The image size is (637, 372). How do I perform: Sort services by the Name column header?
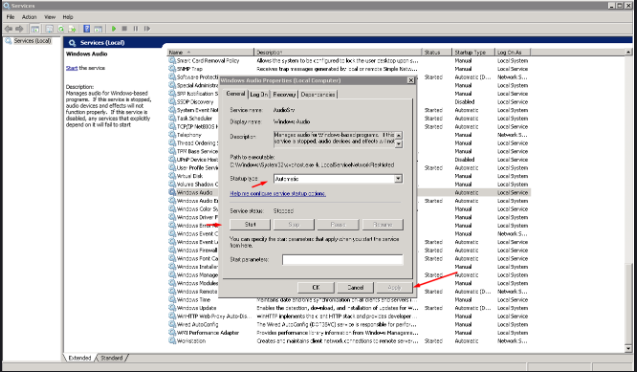(210, 52)
